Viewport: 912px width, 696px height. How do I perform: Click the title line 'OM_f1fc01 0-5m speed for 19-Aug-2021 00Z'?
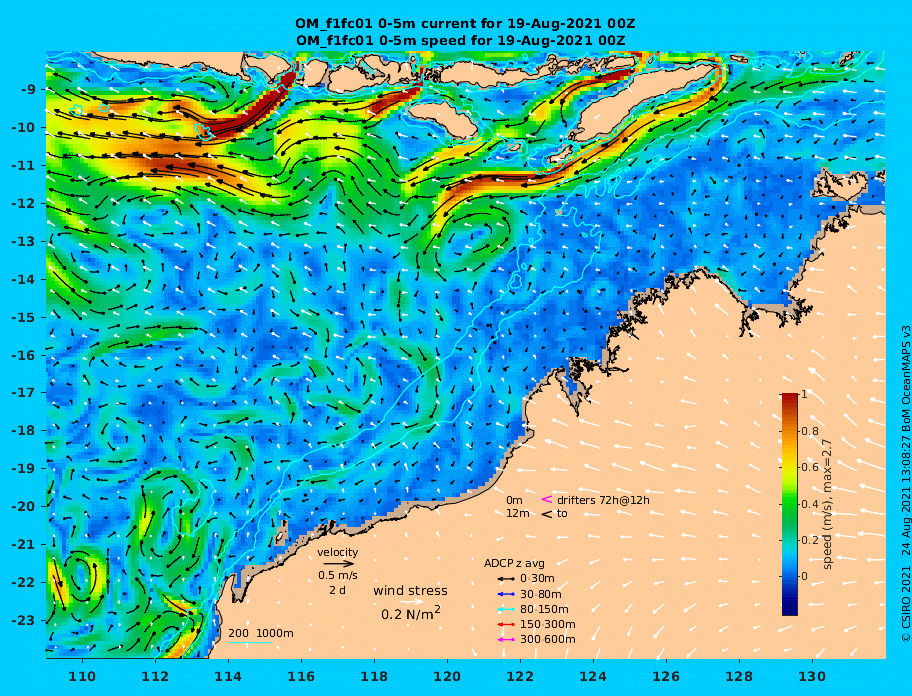(461, 41)
